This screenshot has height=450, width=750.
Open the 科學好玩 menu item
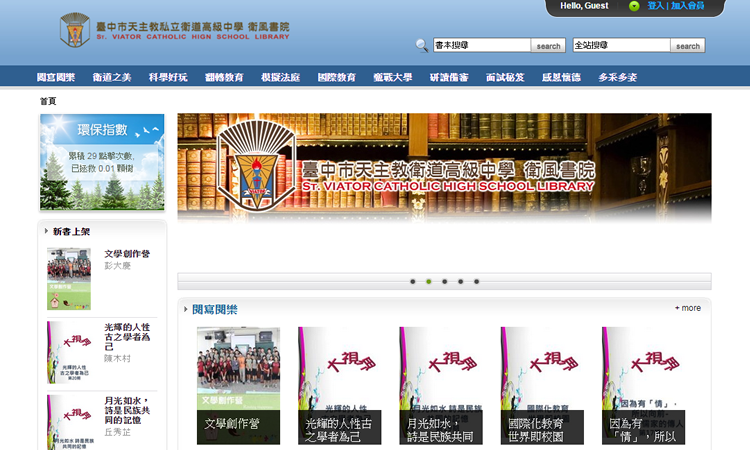(x=168, y=77)
